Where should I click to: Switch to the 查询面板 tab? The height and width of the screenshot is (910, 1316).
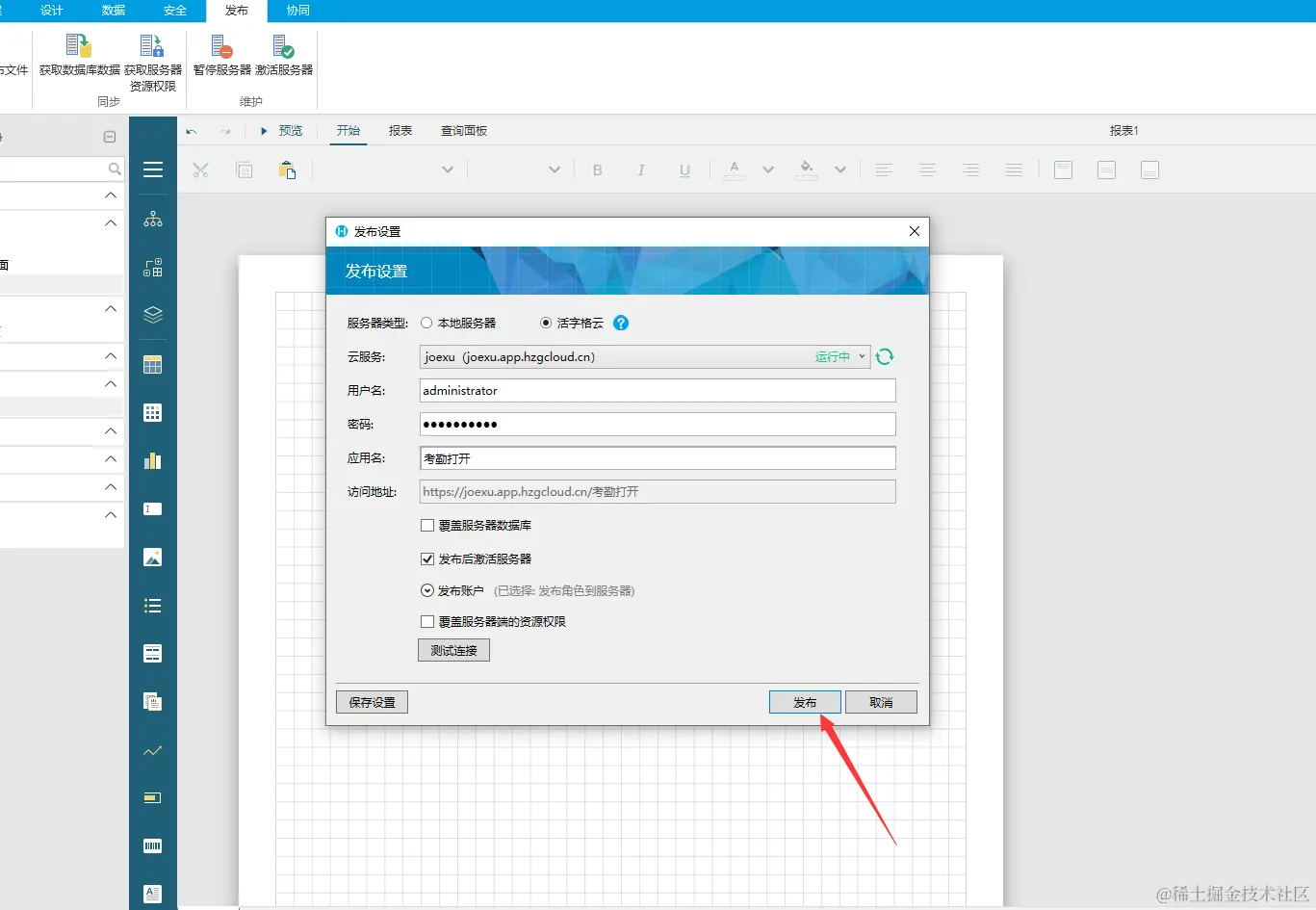[464, 131]
